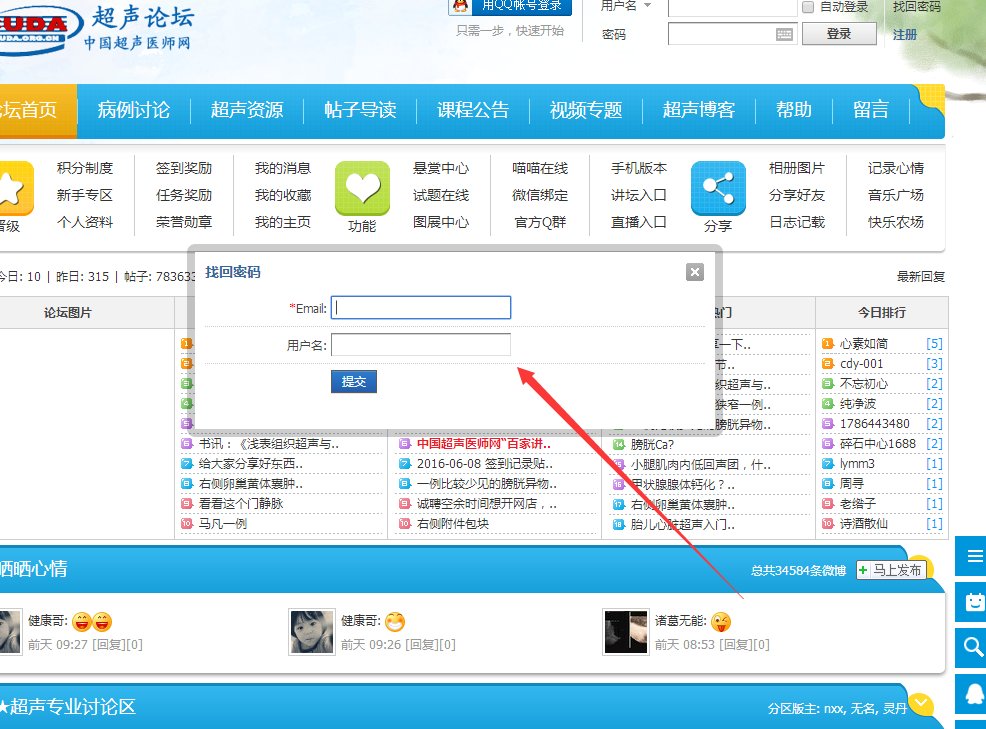The image size is (986, 729).
Task: Click the 最新回复 link
Action: [921, 277]
